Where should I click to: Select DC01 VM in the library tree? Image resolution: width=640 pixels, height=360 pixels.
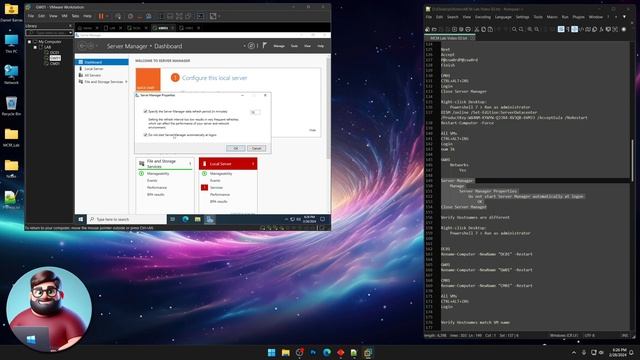coord(54,53)
